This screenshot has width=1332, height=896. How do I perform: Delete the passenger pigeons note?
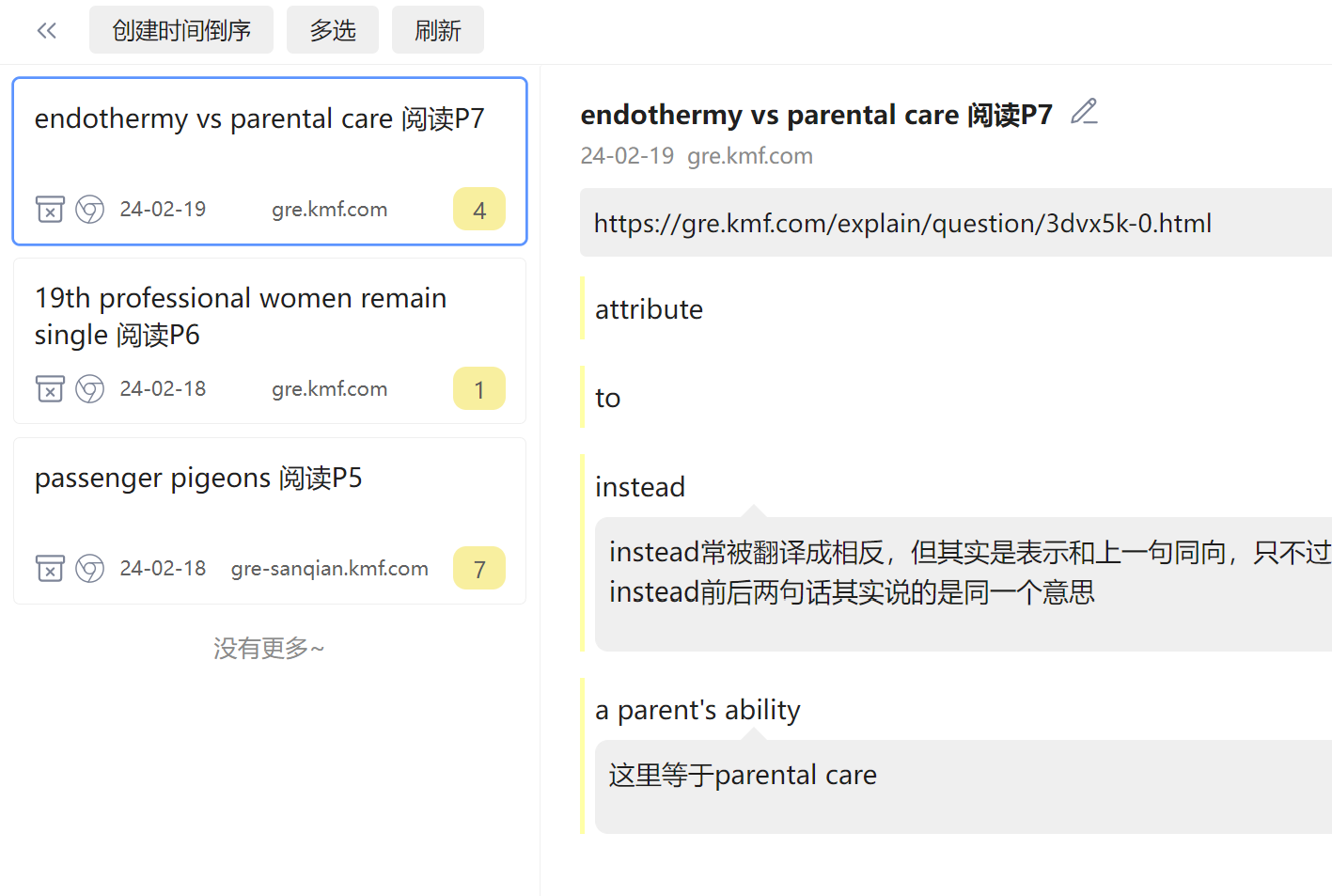tap(50, 568)
